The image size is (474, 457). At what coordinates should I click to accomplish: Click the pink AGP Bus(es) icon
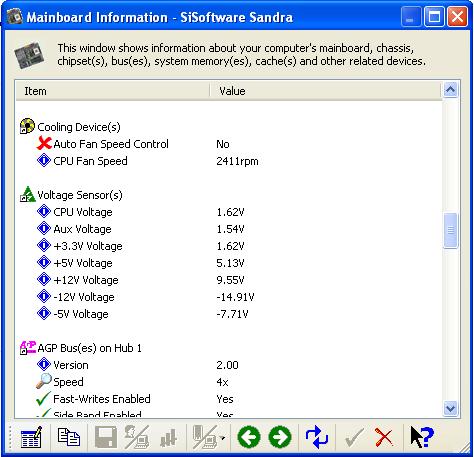pos(28,348)
